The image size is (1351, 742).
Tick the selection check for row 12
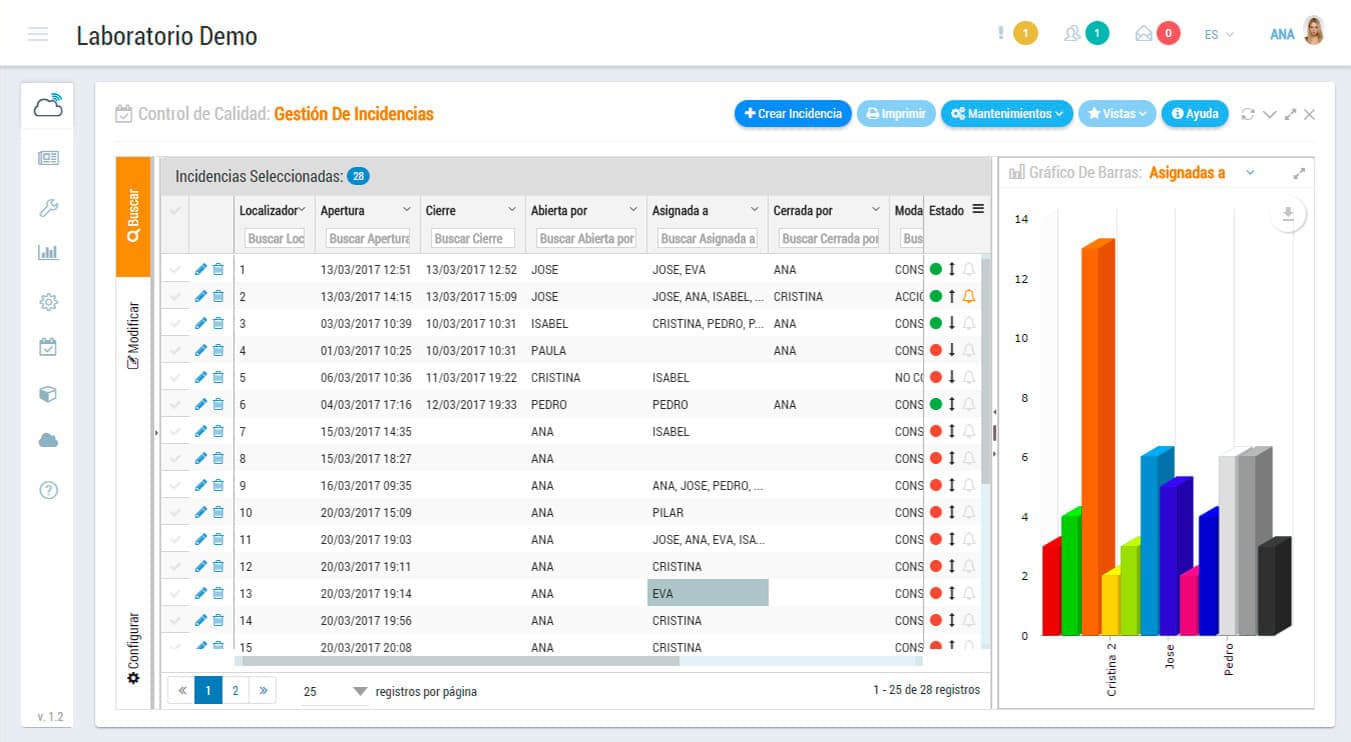(176, 566)
